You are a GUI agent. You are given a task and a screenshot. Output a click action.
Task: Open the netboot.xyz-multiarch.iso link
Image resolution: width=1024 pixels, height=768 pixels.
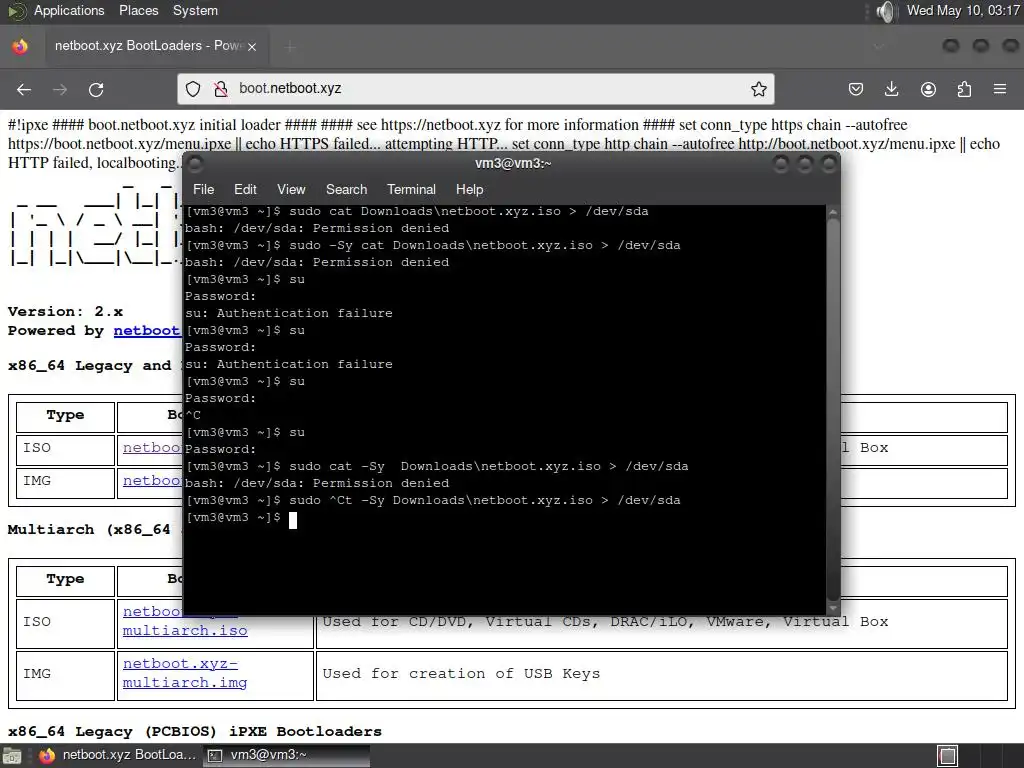point(185,621)
